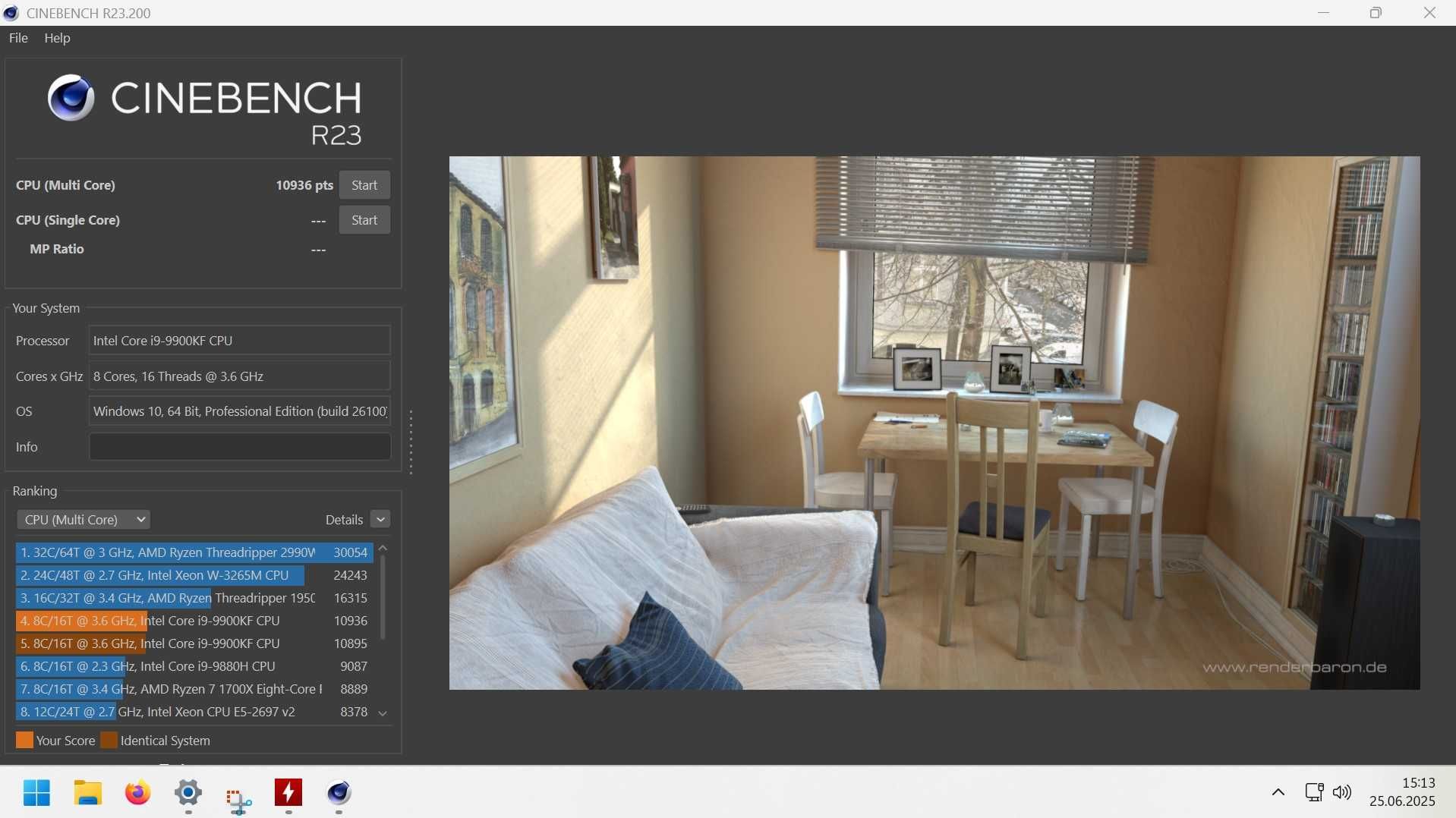Open the clock showing 15:13
Screen dimensions: 1456x818
(1403, 792)
